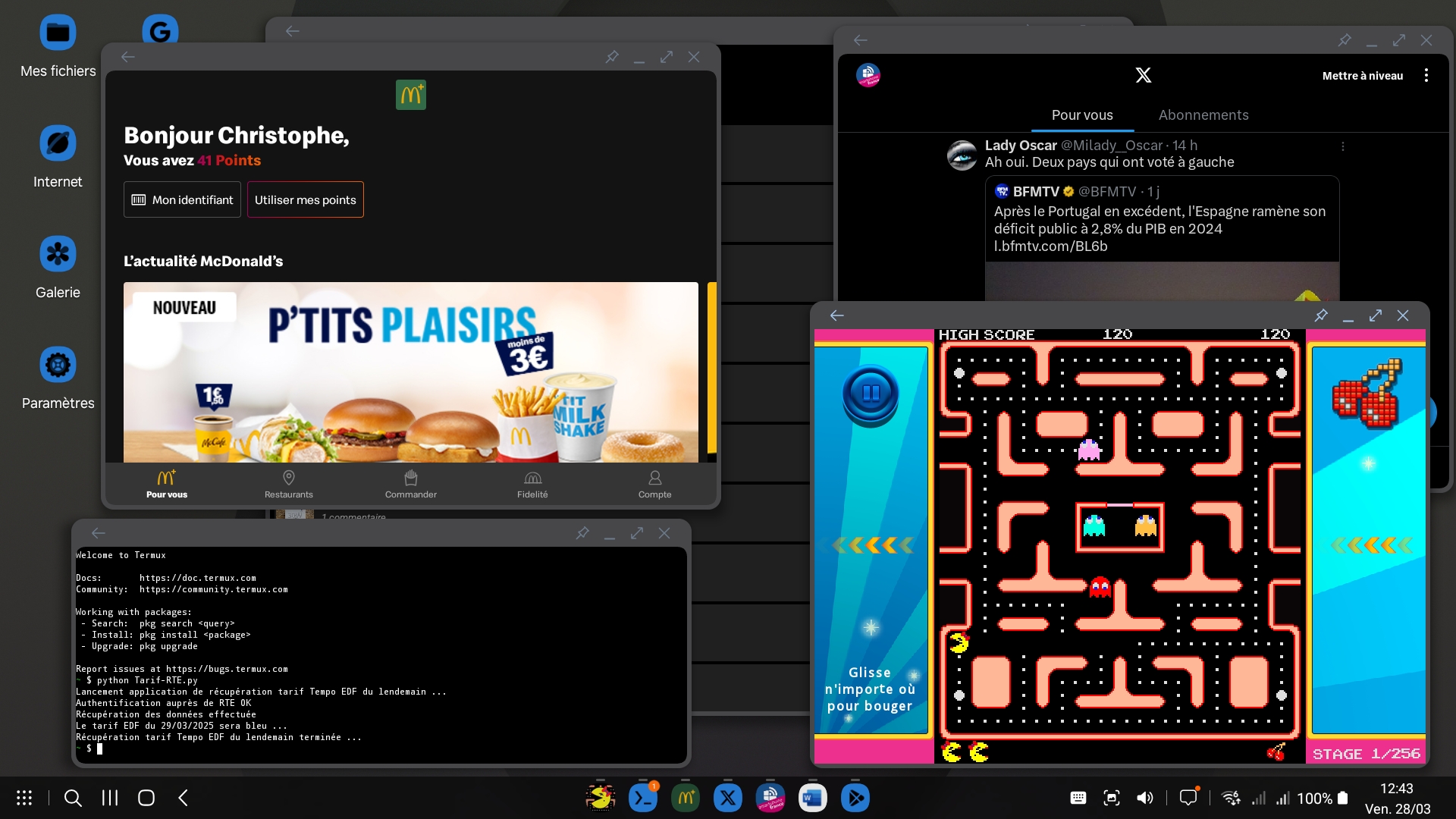Open volume control in tray
This screenshot has height=819, width=1456.
(x=1145, y=798)
